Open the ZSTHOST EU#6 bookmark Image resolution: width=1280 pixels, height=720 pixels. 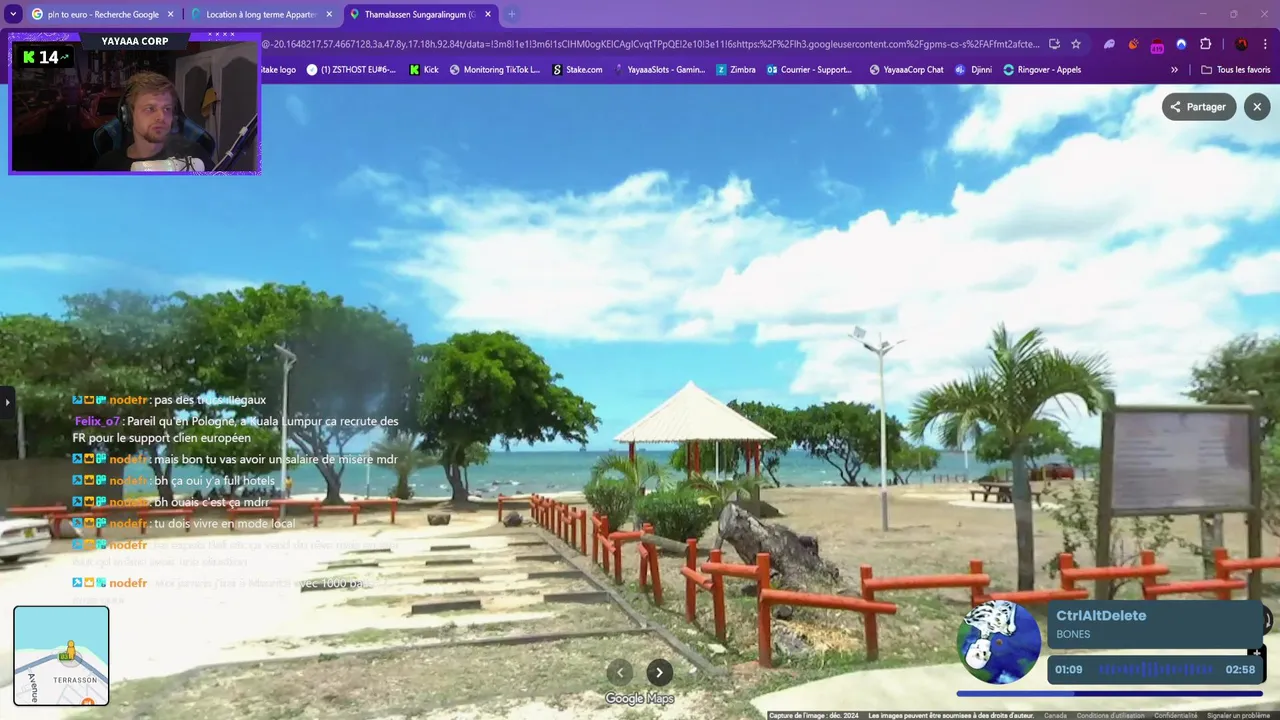tap(351, 70)
